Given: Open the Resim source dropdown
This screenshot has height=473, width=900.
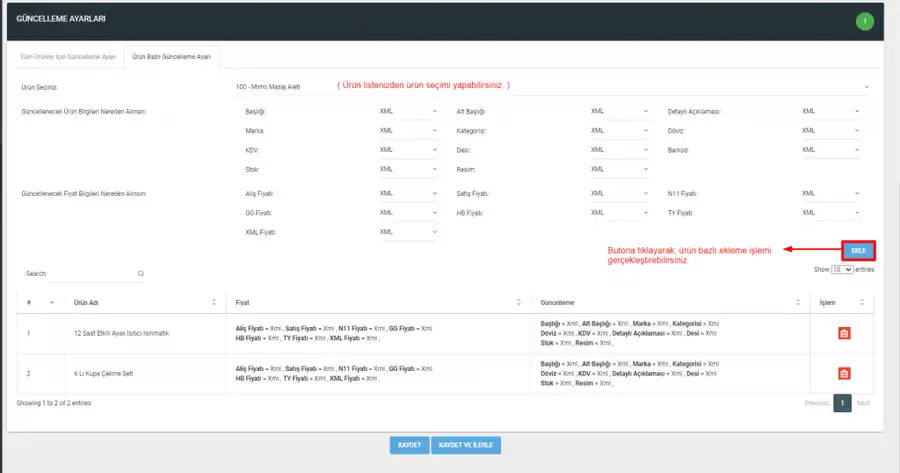Looking at the screenshot, I should (619, 169).
